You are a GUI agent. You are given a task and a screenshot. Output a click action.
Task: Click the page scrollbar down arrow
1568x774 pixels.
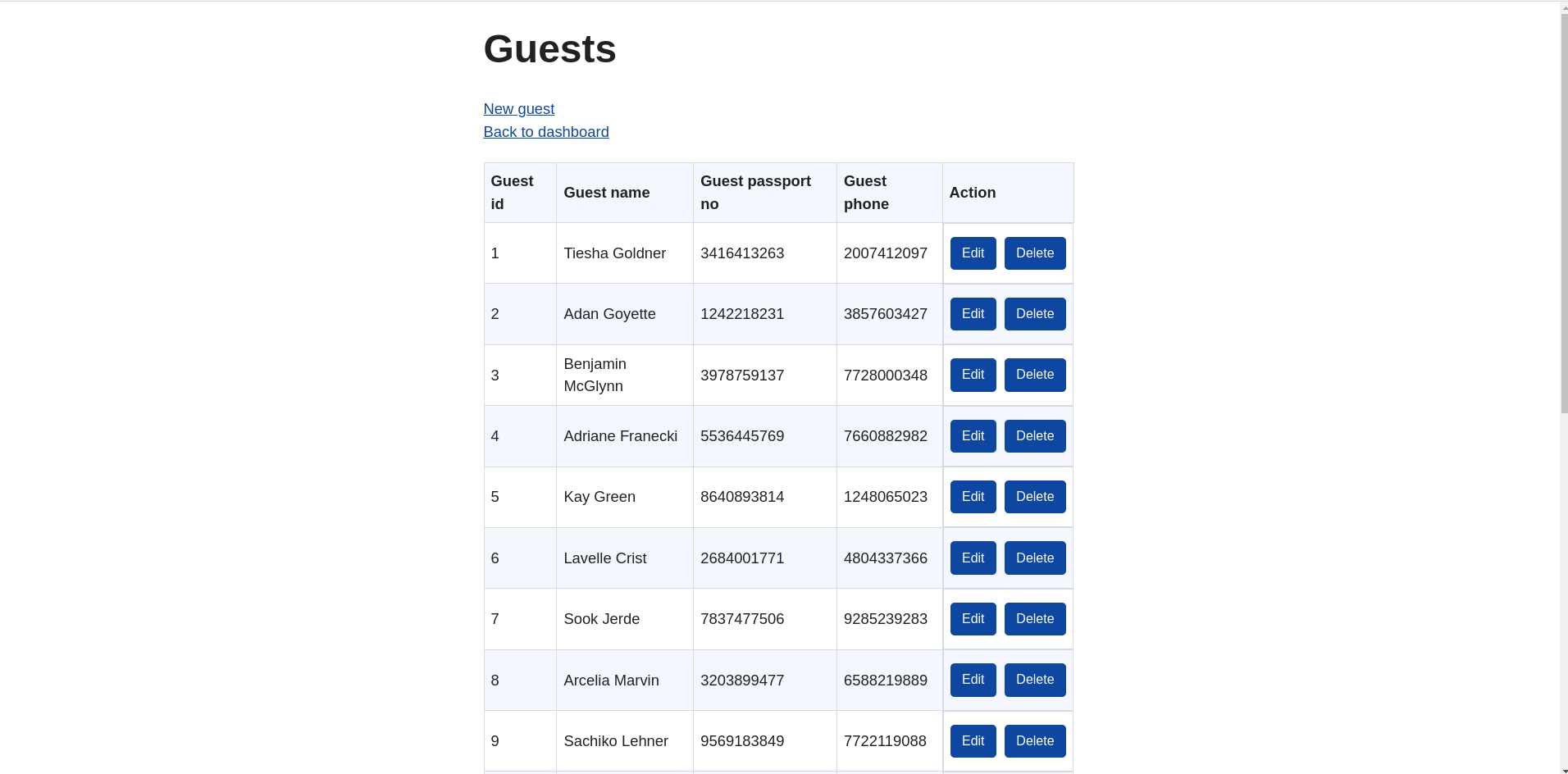tap(1561, 767)
